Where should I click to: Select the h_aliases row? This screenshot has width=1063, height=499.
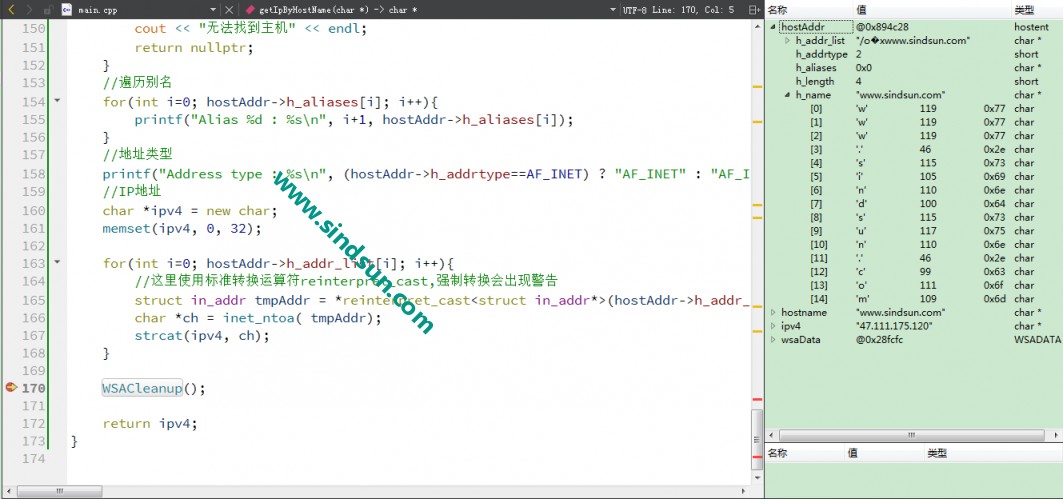point(914,68)
